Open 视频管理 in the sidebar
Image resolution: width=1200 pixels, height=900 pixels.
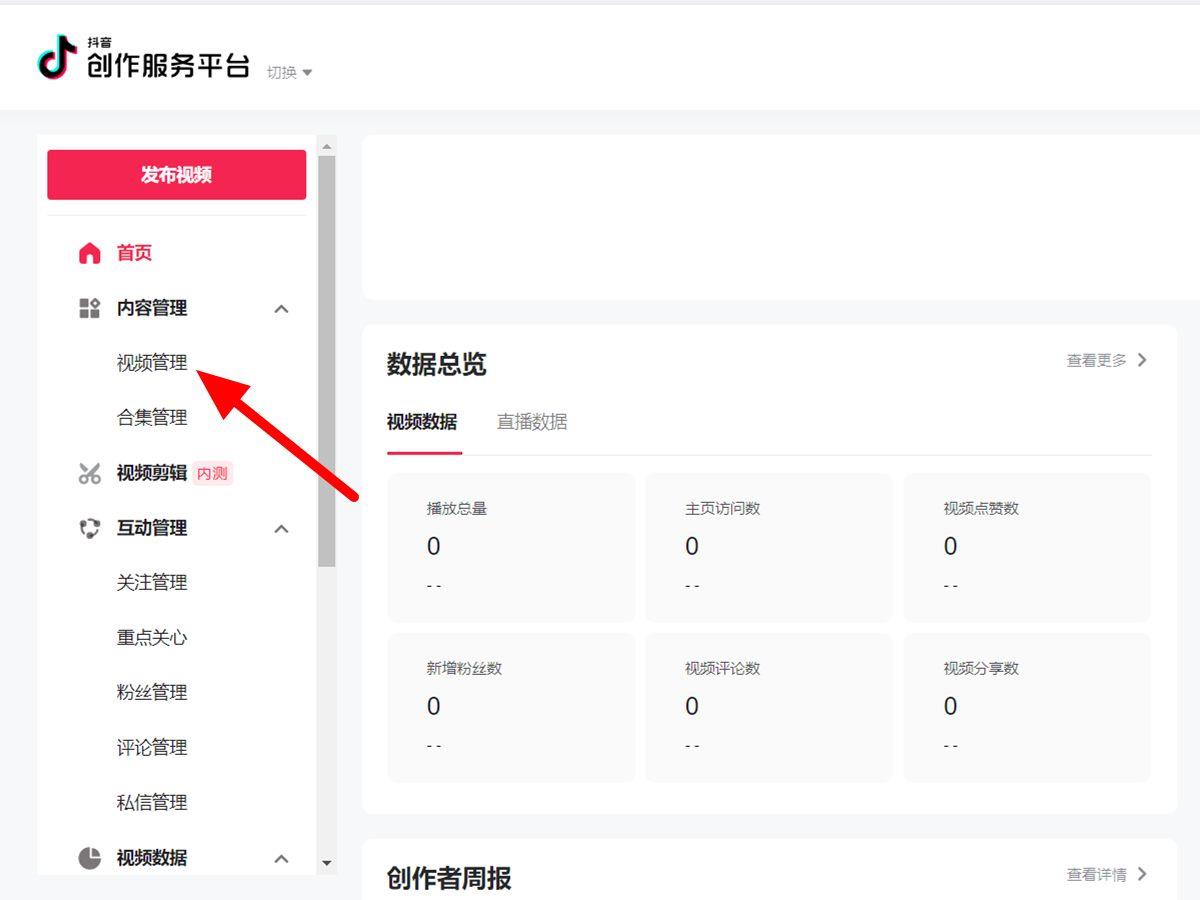coord(152,363)
